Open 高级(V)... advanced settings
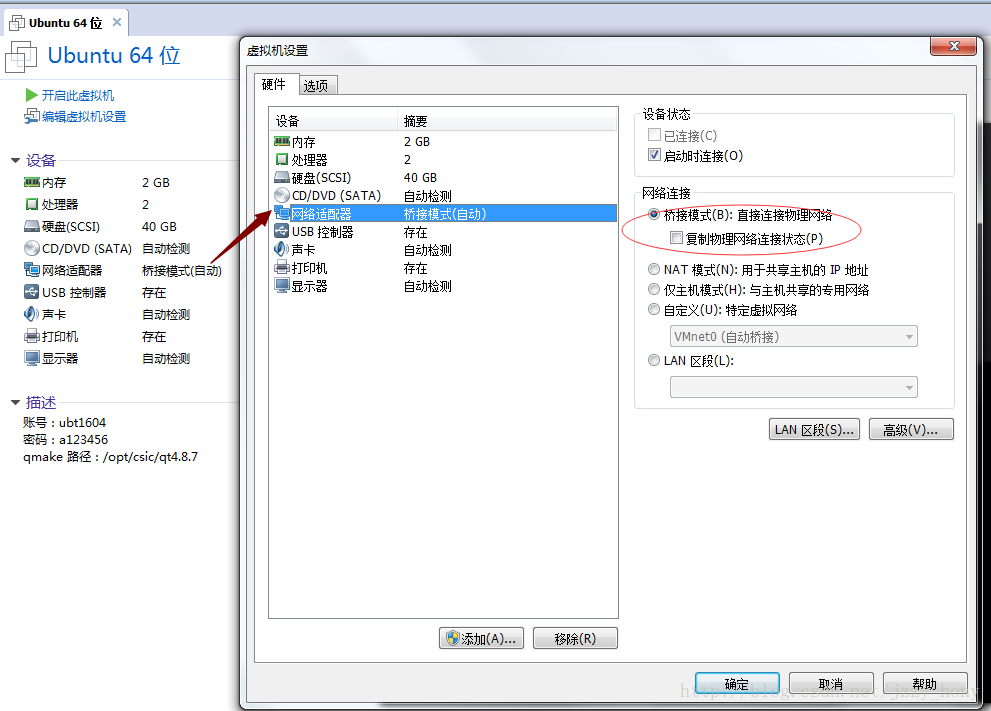 tap(911, 429)
